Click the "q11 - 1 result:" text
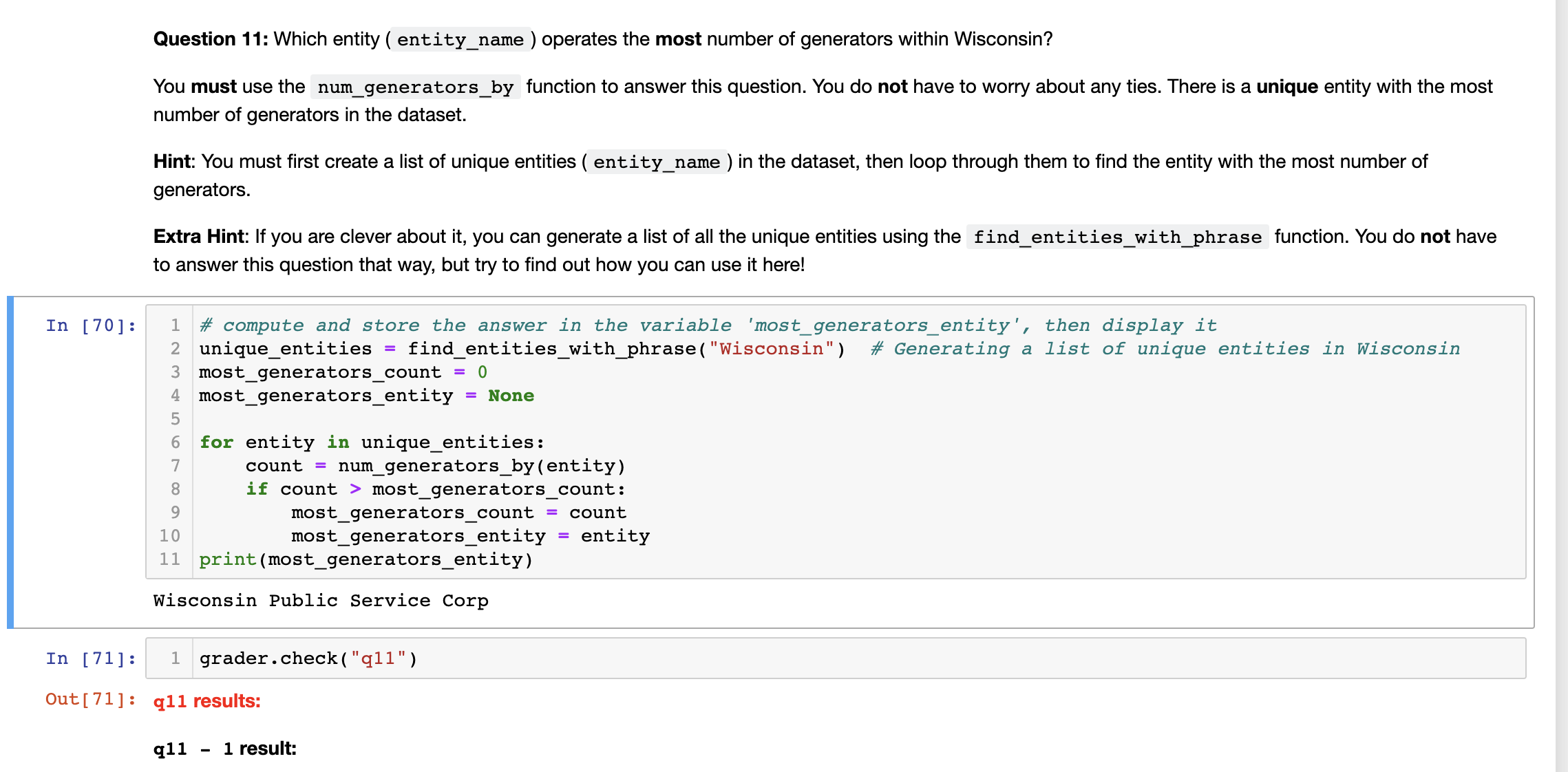The height and width of the screenshot is (772, 1568). pos(224,749)
